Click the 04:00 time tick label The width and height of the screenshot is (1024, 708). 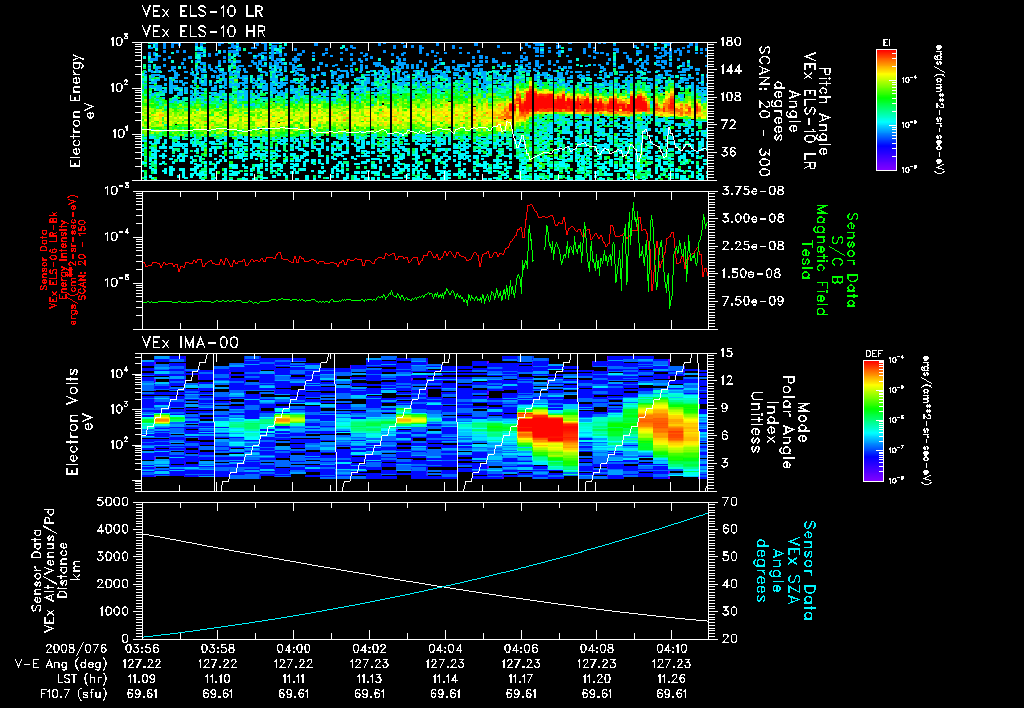[x=293, y=649]
